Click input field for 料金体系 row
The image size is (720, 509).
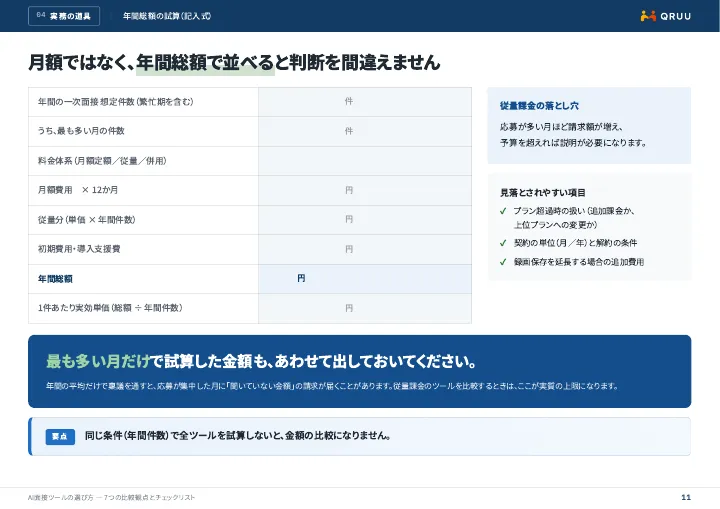pyautogui.click(x=365, y=161)
